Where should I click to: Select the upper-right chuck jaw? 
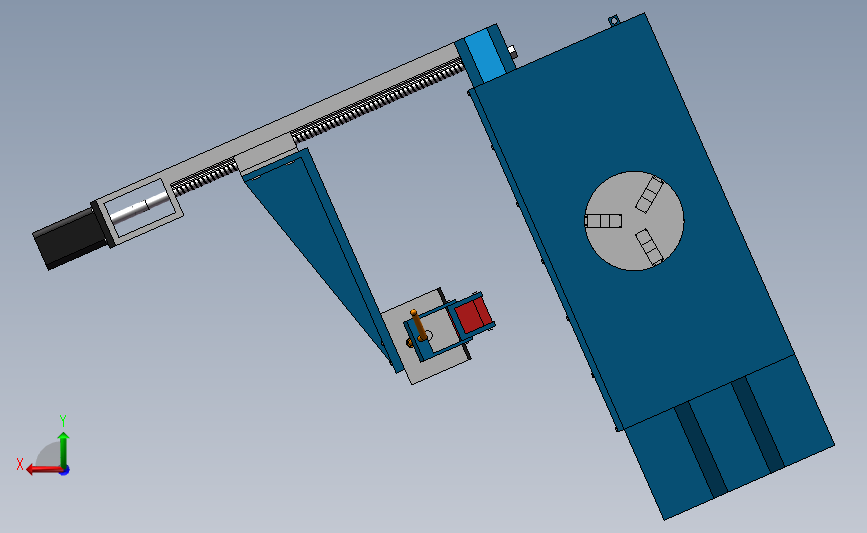[649, 194]
